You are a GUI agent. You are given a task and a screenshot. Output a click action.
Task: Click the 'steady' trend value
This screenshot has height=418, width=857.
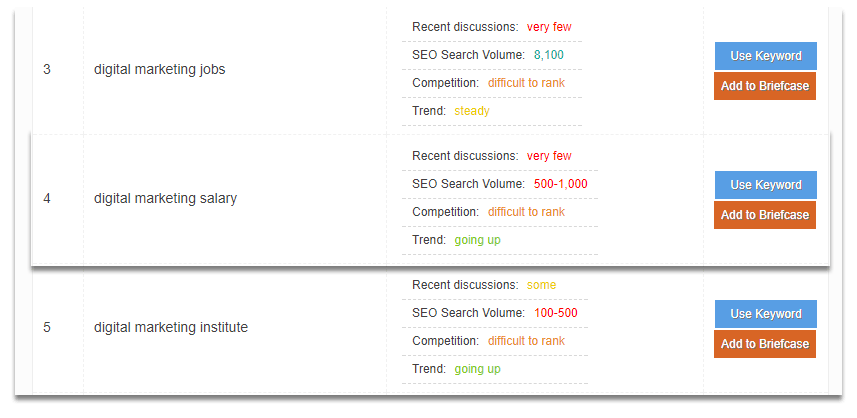click(472, 111)
